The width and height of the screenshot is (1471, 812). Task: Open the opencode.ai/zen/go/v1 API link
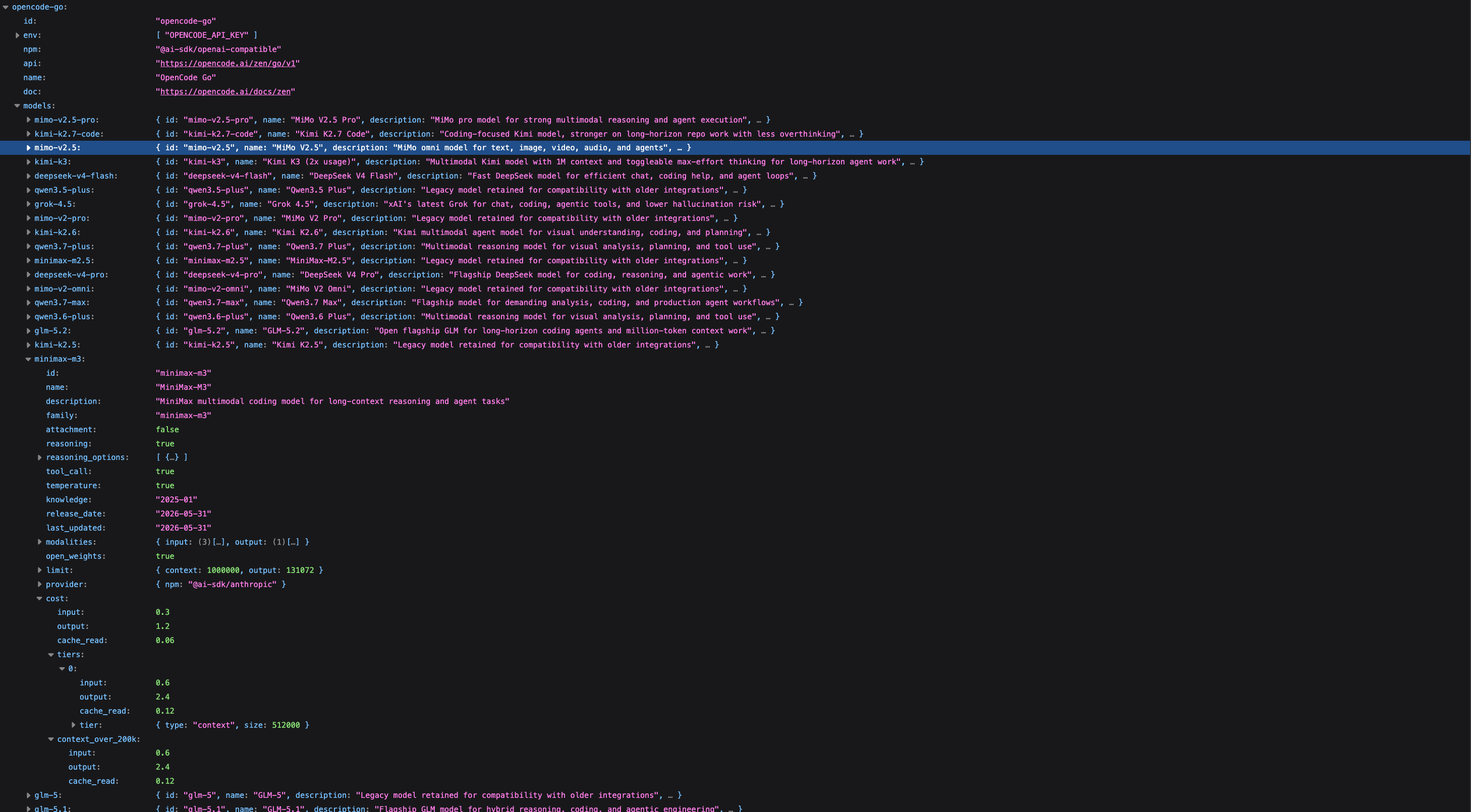(x=228, y=64)
